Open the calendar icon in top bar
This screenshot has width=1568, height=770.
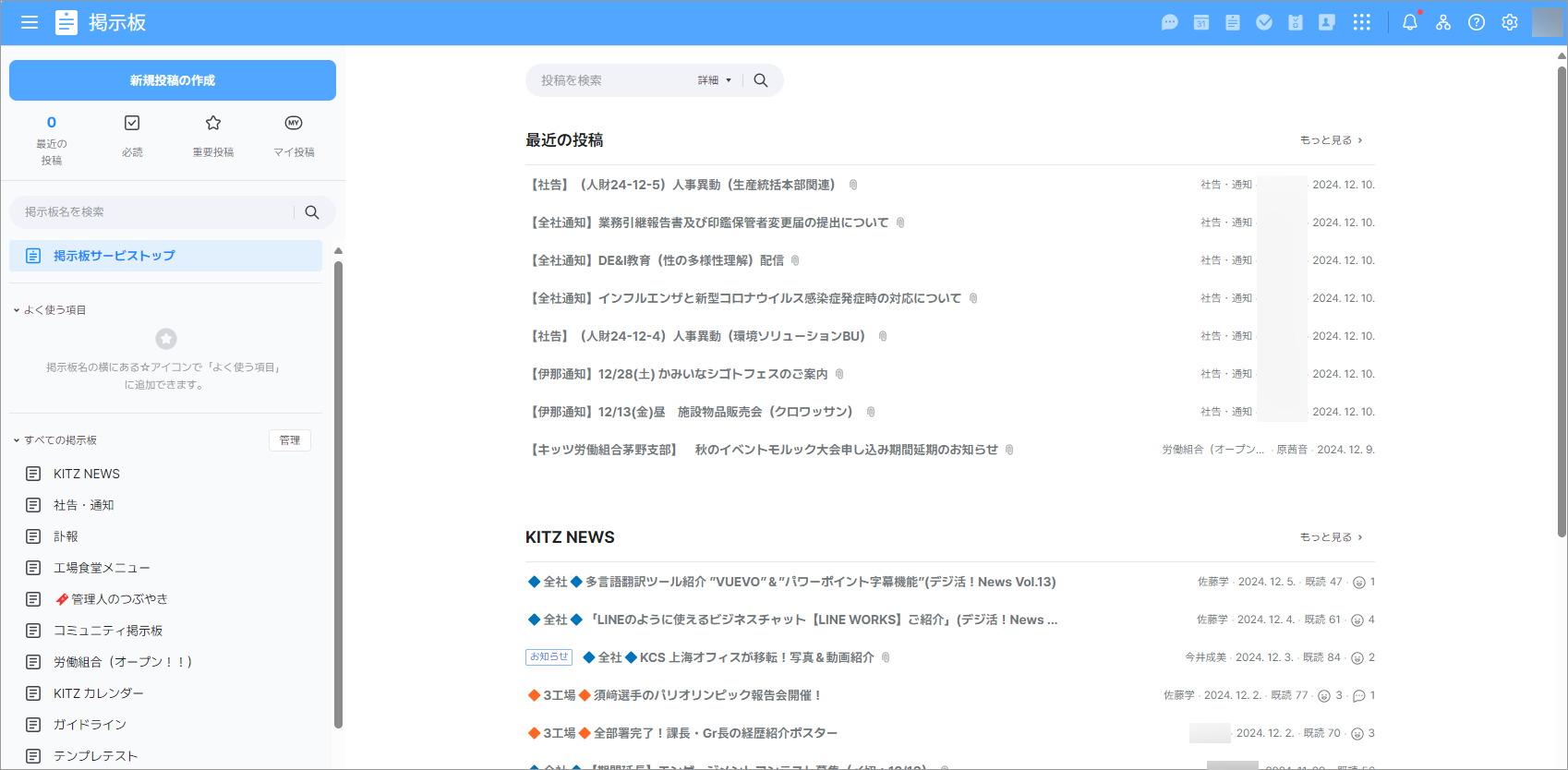click(1200, 23)
